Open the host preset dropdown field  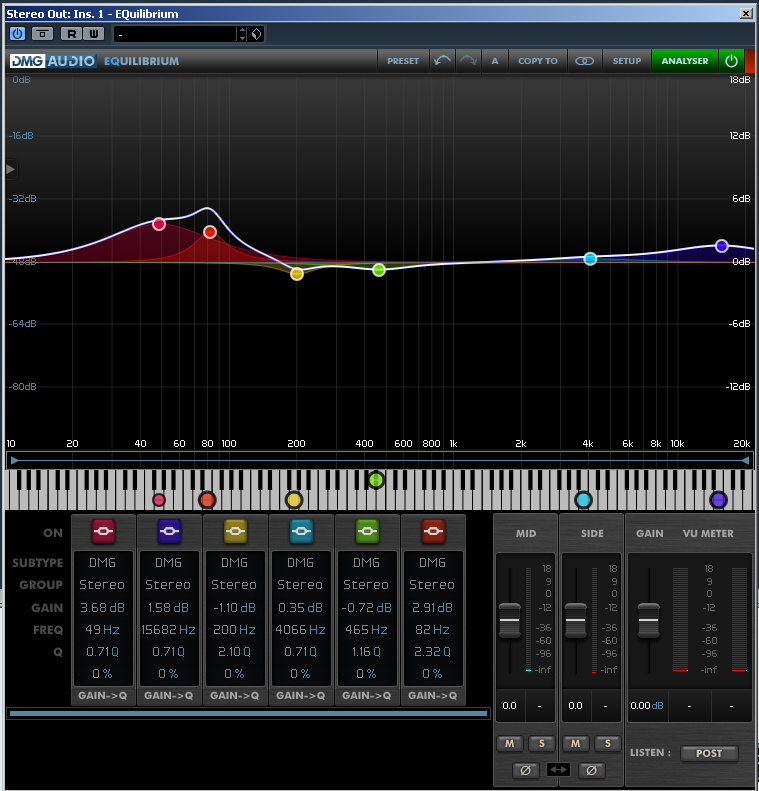[175, 34]
